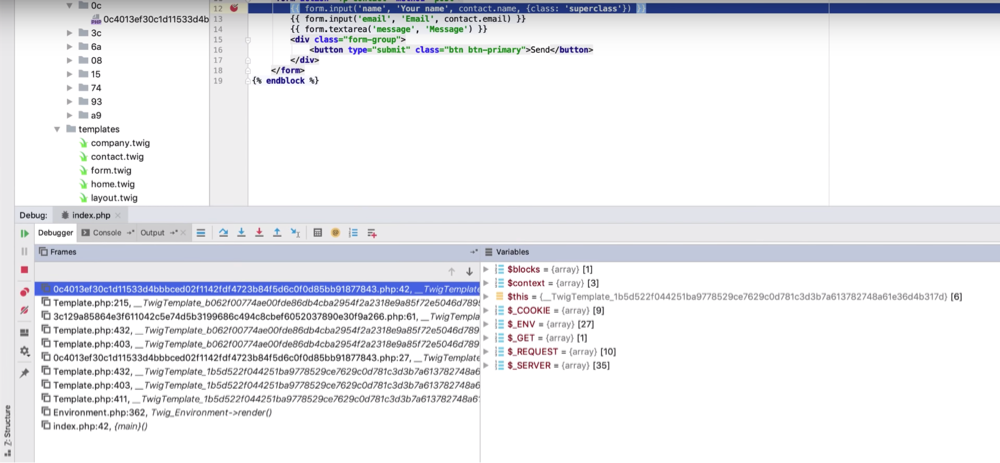Click the list sort icon in debug toolbar

(x=353, y=233)
